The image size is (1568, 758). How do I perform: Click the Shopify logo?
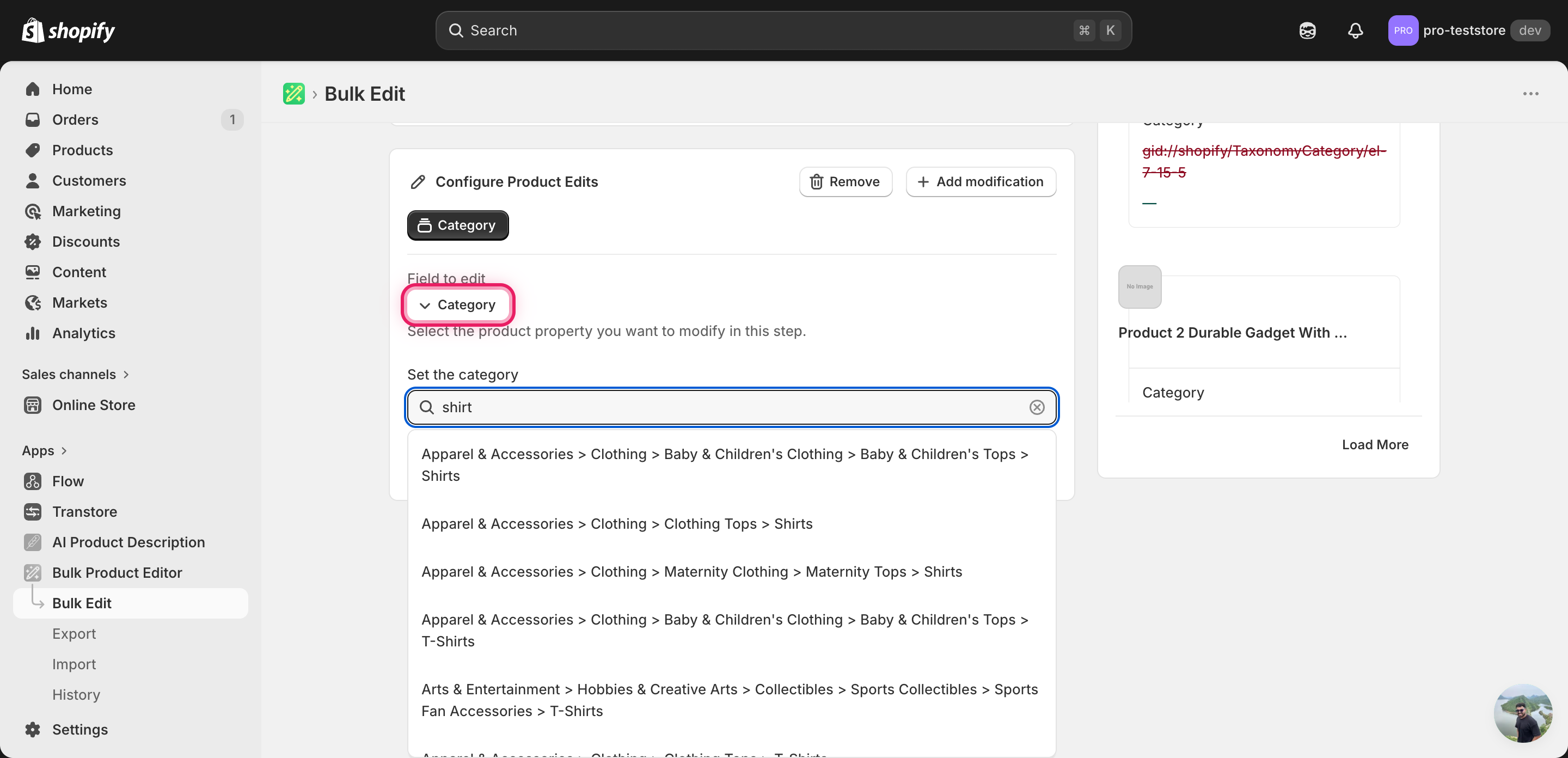point(68,30)
